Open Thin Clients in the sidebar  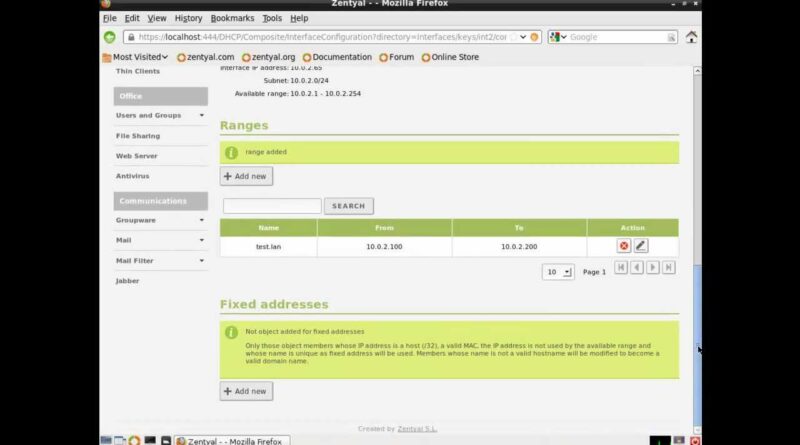[x=138, y=71]
